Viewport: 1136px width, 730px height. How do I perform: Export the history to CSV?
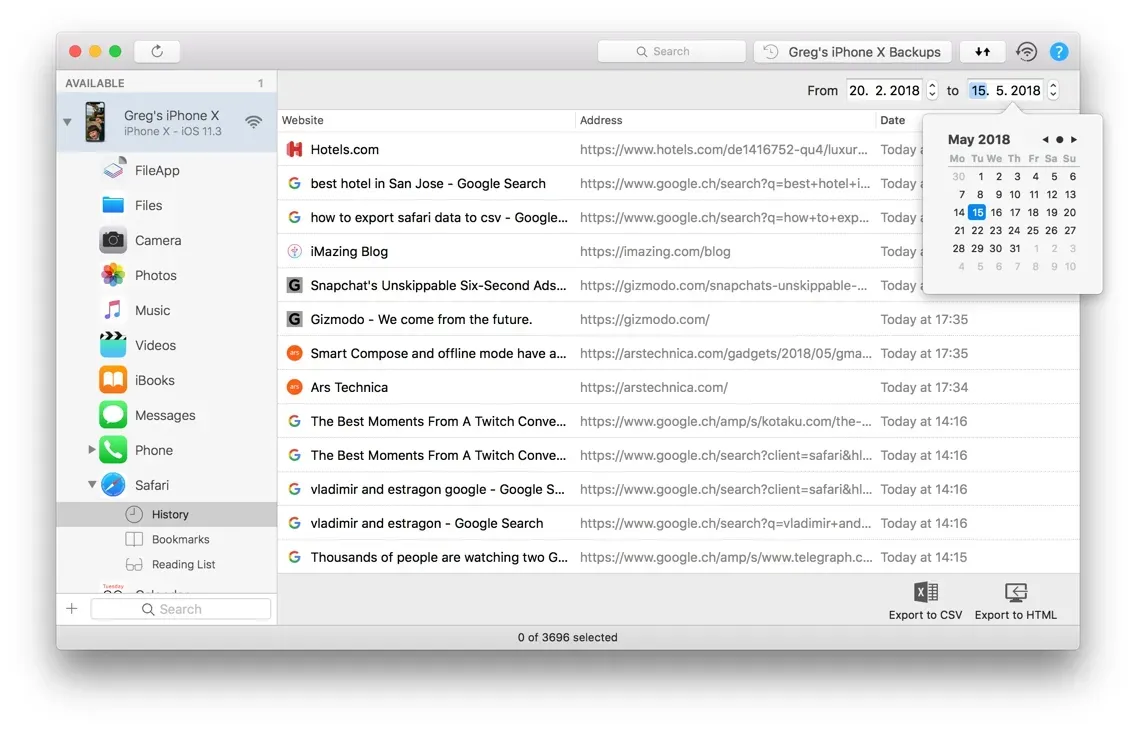point(924,600)
